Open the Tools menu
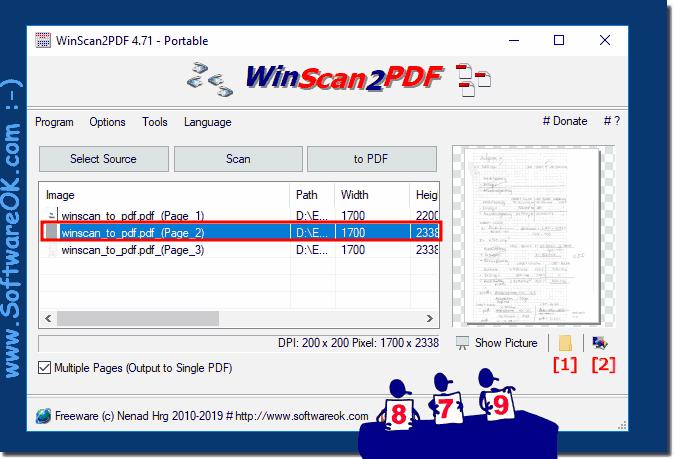The width and height of the screenshot is (674, 459). pyautogui.click(x=155, y=122)
